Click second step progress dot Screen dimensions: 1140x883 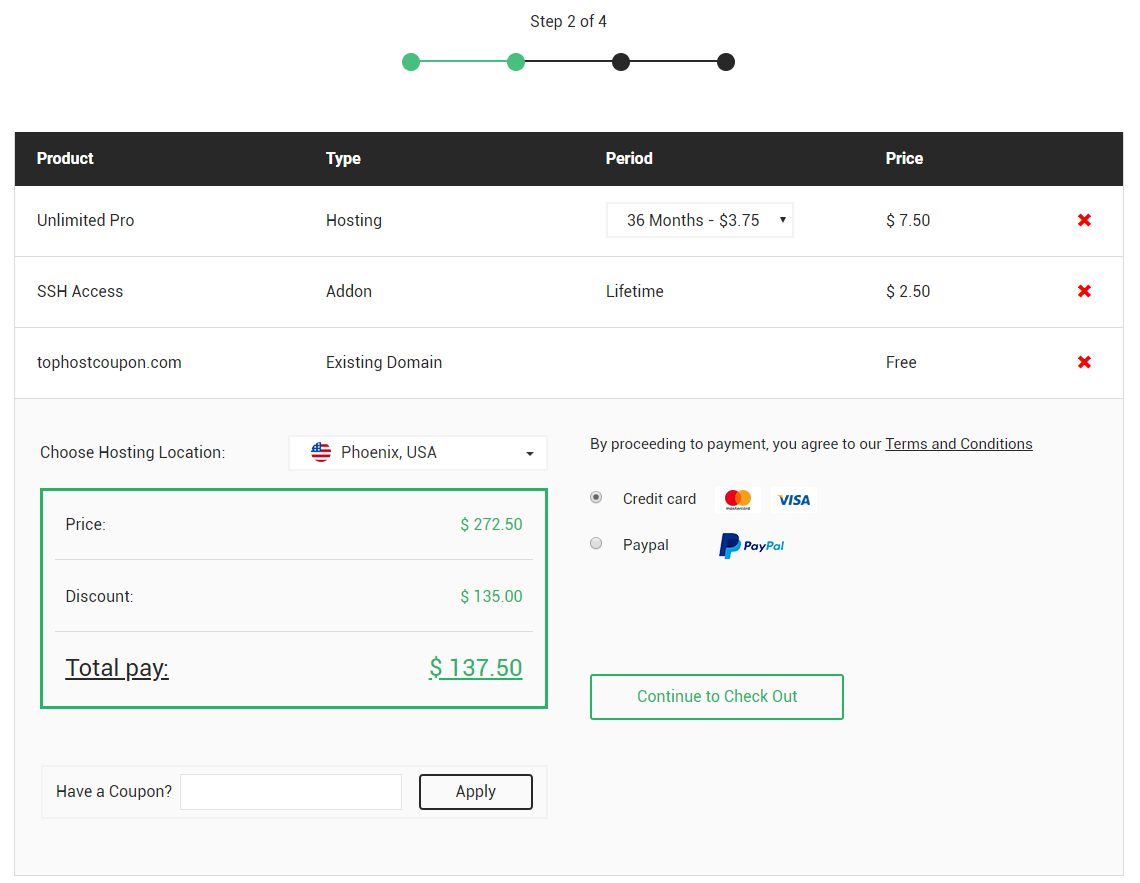pyautogui.click(x=516, y=62)
